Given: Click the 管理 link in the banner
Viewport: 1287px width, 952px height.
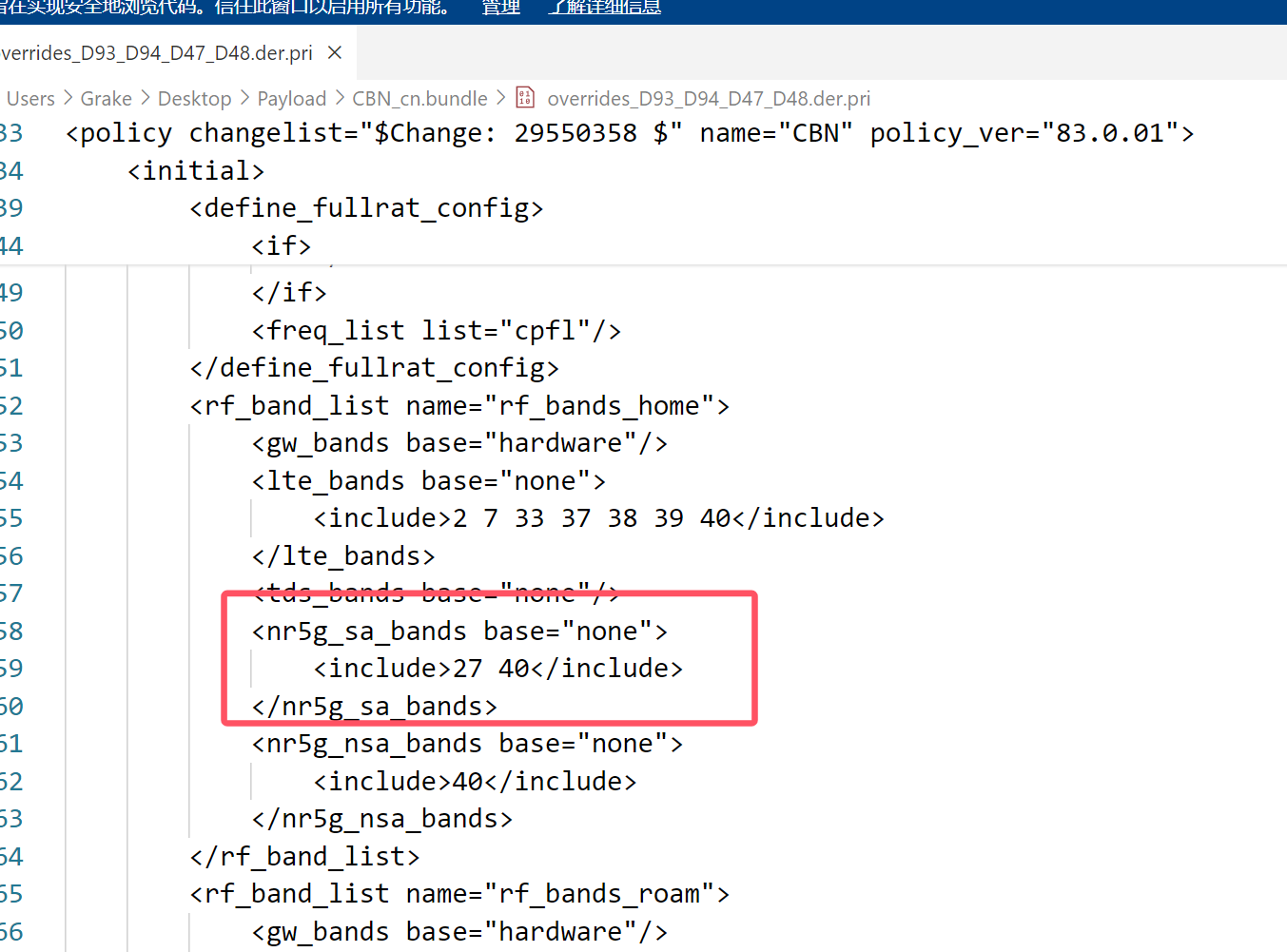Looking at the screenshot, I should click(x=500, y=8).
